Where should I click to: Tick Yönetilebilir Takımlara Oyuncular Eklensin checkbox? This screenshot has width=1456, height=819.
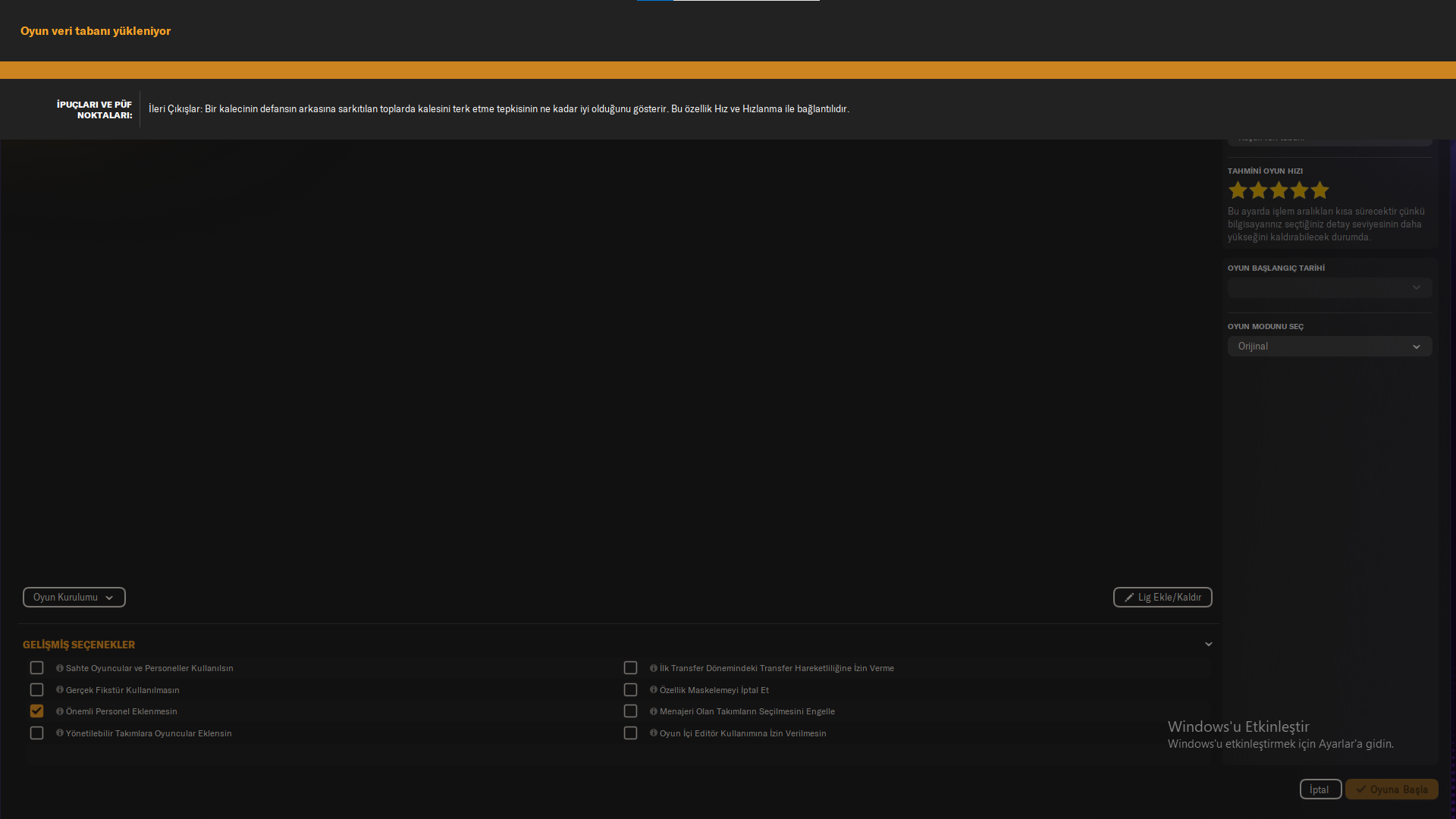click(x=36, y=733)
